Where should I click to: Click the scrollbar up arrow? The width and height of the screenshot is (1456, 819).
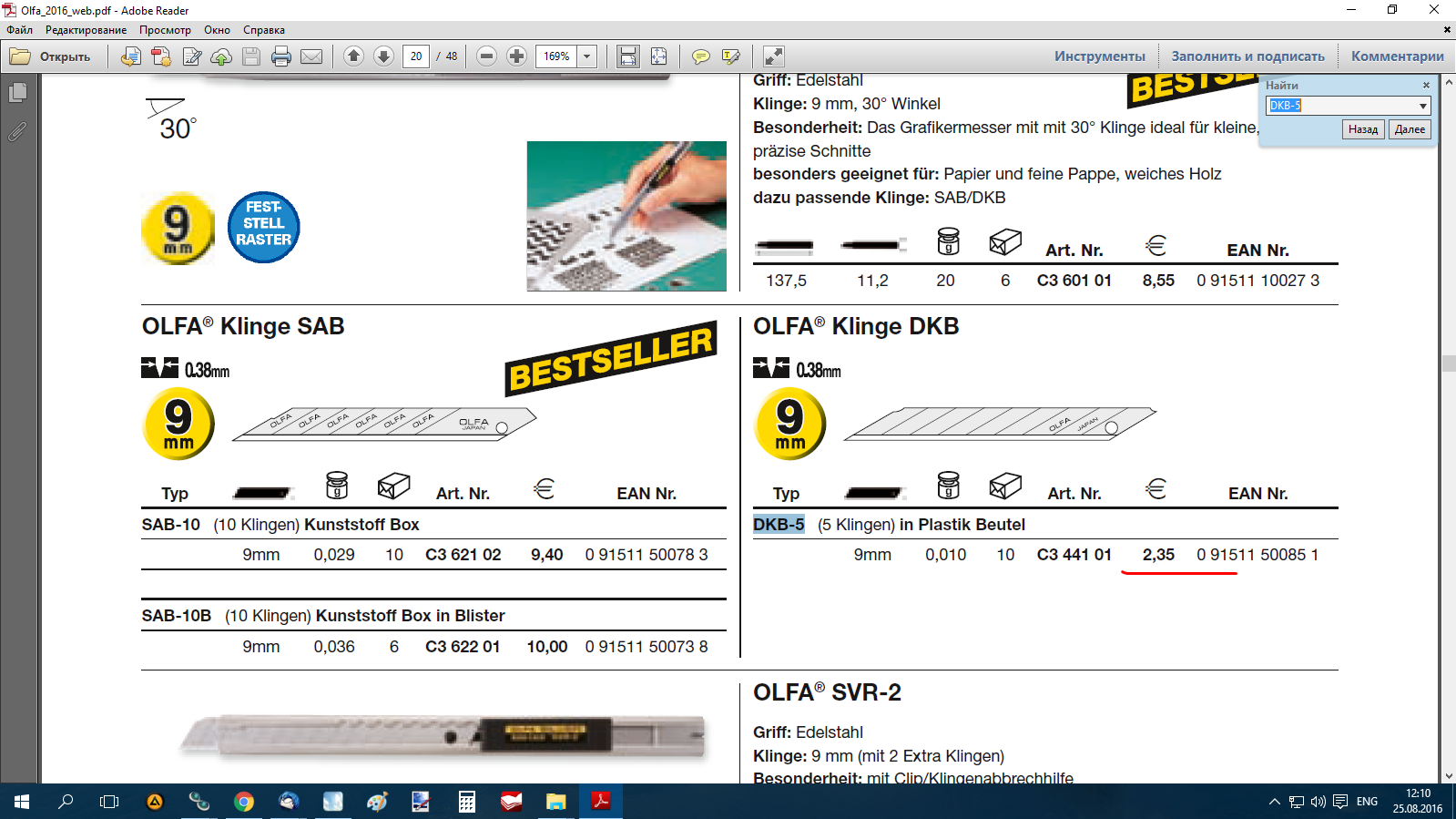[1449, 82]
